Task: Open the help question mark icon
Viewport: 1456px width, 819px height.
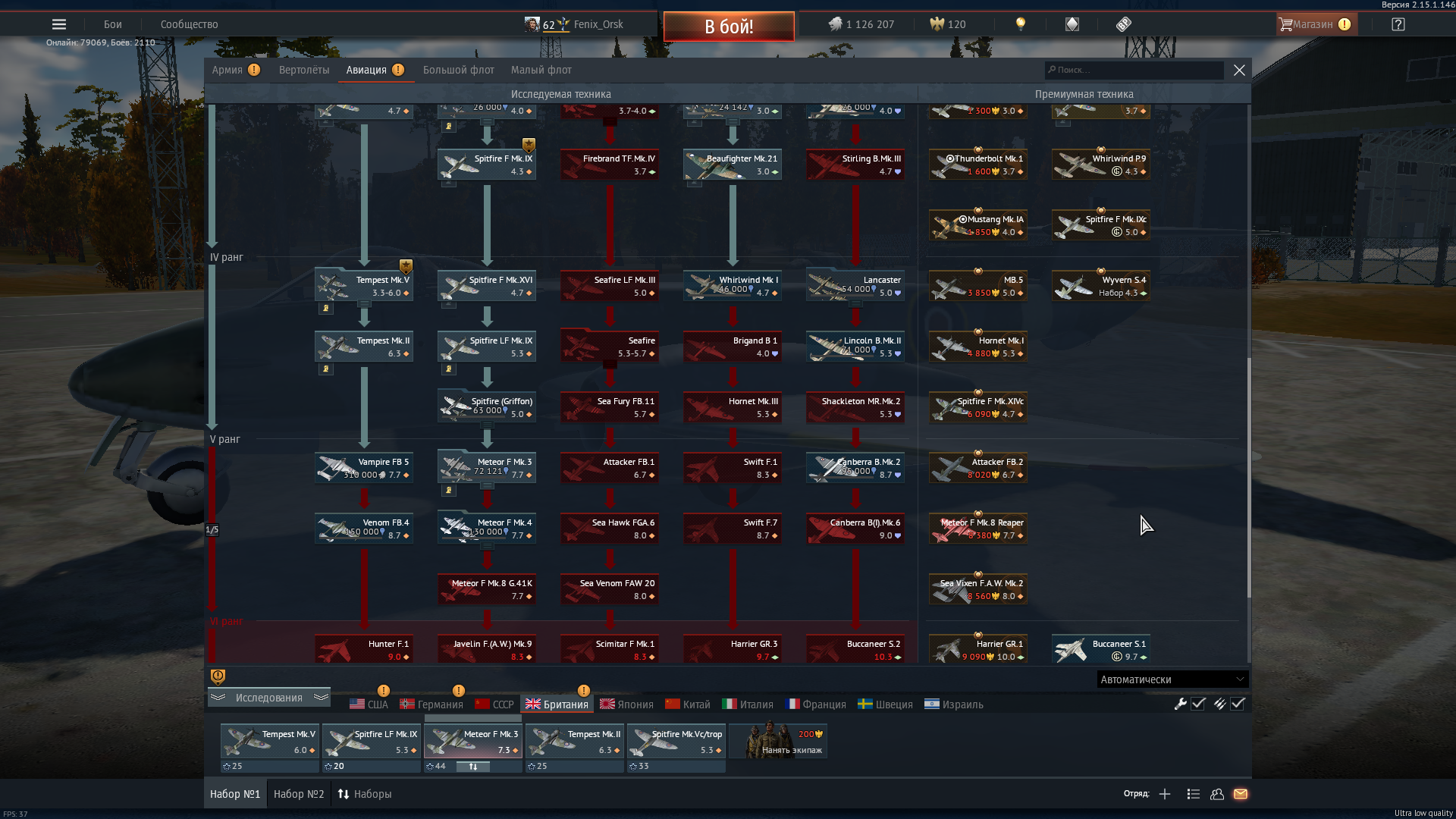Action: [1398, 24]
